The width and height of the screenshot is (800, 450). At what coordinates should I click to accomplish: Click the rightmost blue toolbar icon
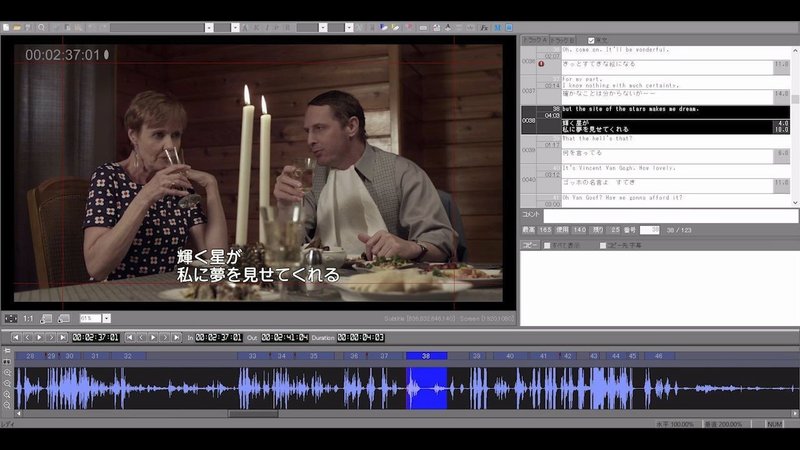(x=509, y=28)
